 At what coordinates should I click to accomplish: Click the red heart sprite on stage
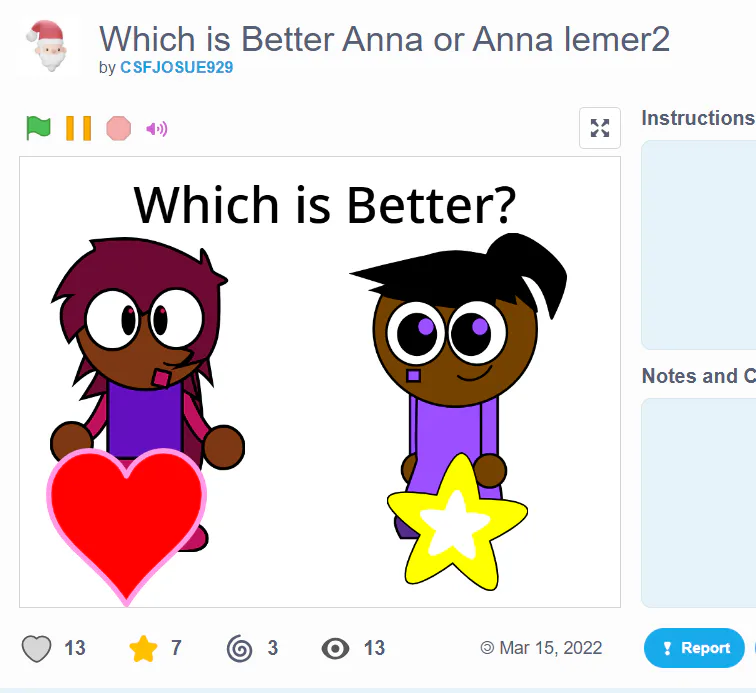[125, 520]
